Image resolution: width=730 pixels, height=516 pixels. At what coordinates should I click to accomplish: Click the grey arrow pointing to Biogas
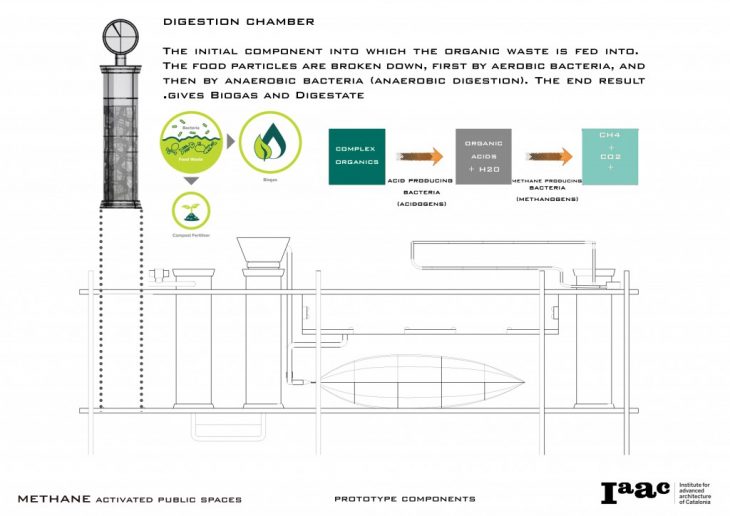coord(229,143)
